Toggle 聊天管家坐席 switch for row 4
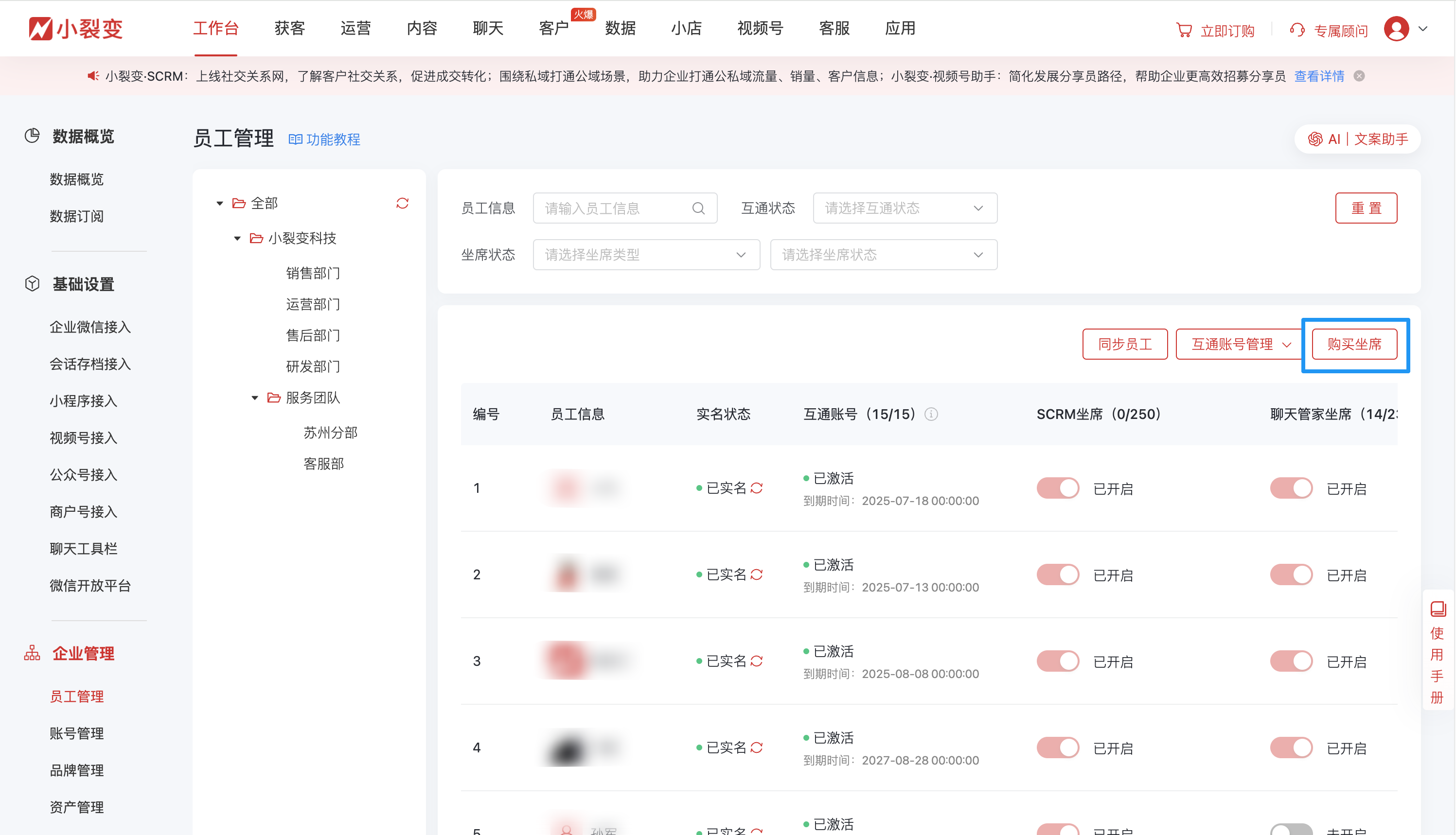The height and width of the screenshot is (835, 1456). [x=1291, y=748]
